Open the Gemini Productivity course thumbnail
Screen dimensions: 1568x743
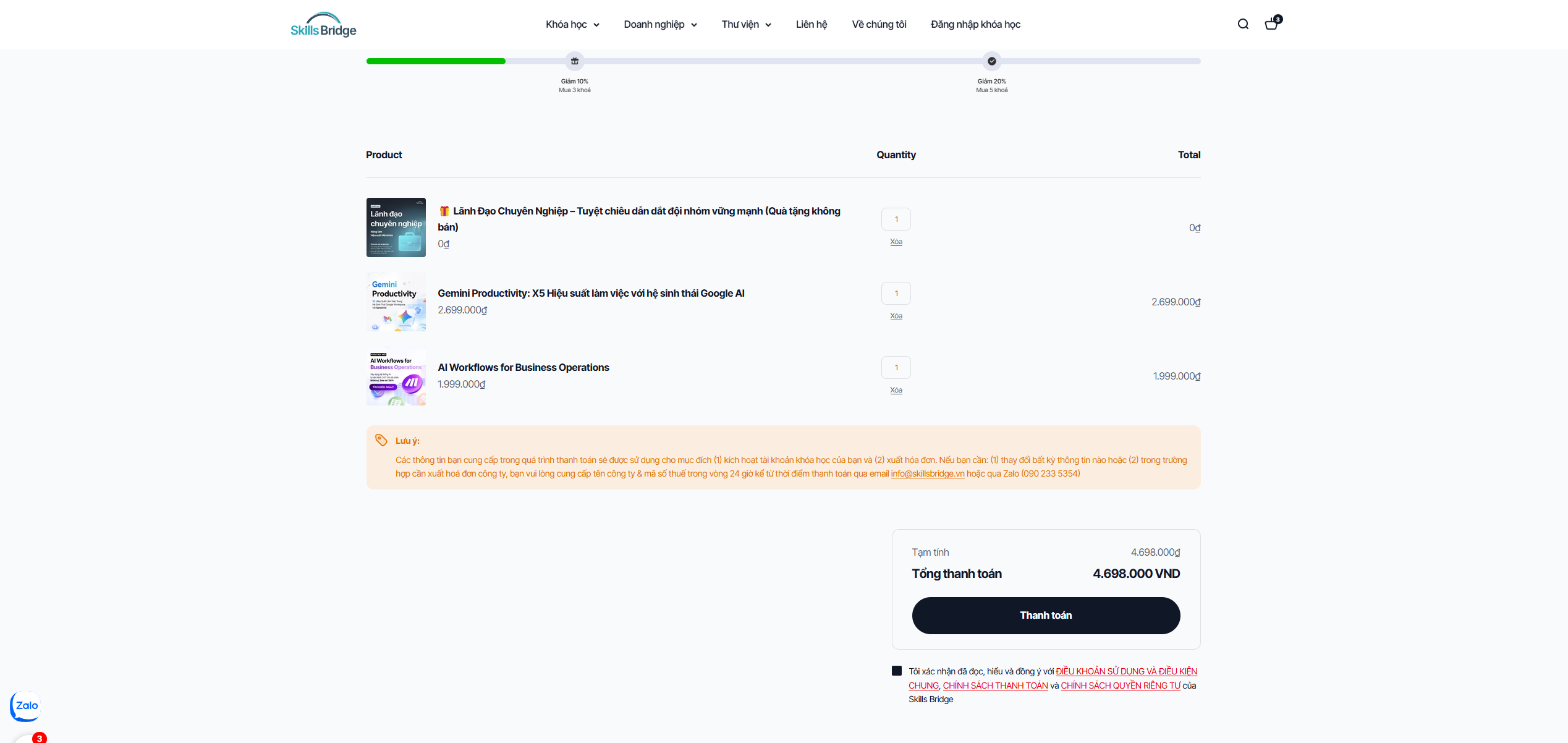[396, 302]
